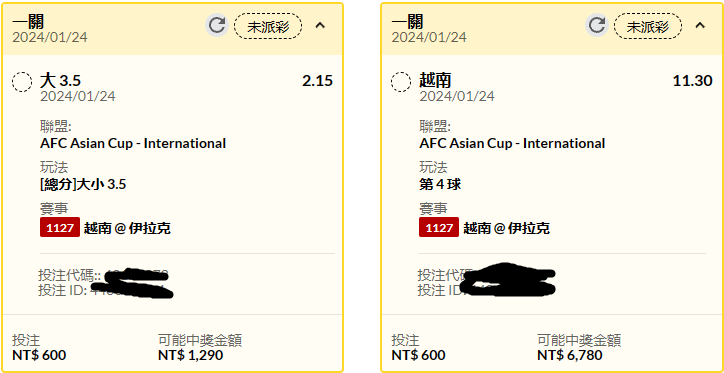Refresh the right bet slip
The width and height of the screenshot is (724, 373).
[597, 25]
